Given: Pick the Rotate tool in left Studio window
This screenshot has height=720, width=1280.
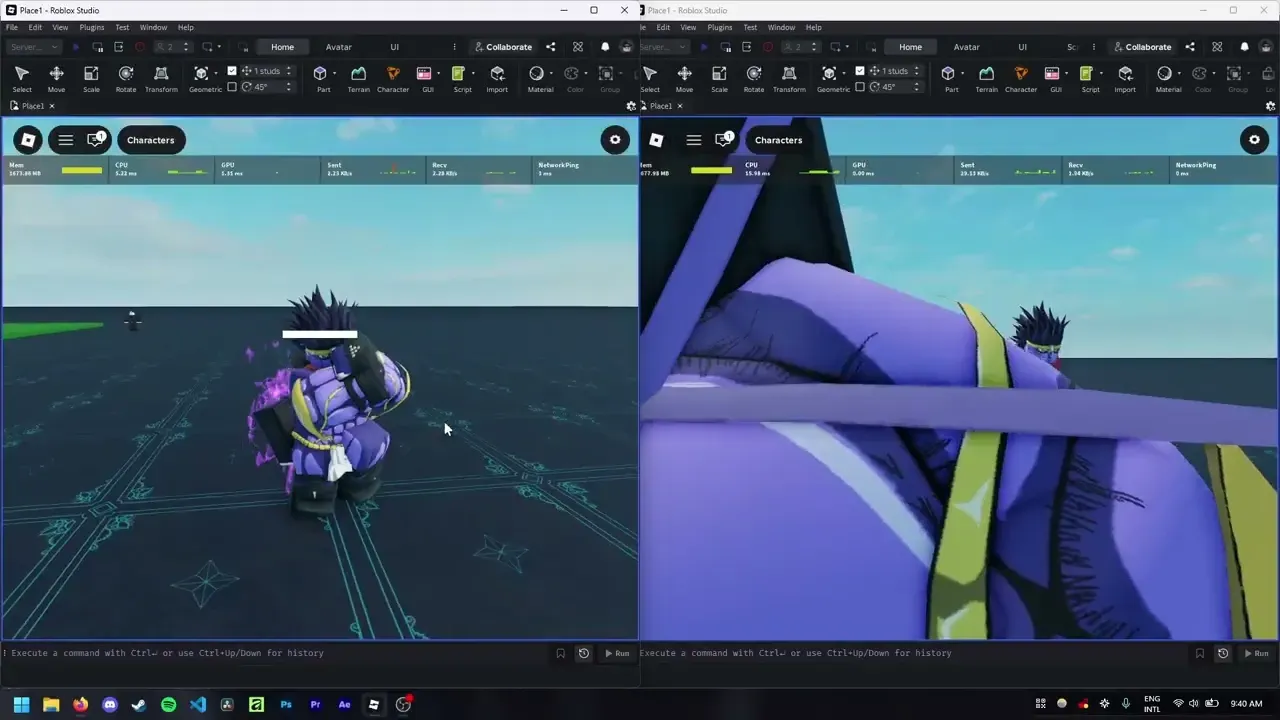Looking at the screenshot, I should tap(126, 78).
